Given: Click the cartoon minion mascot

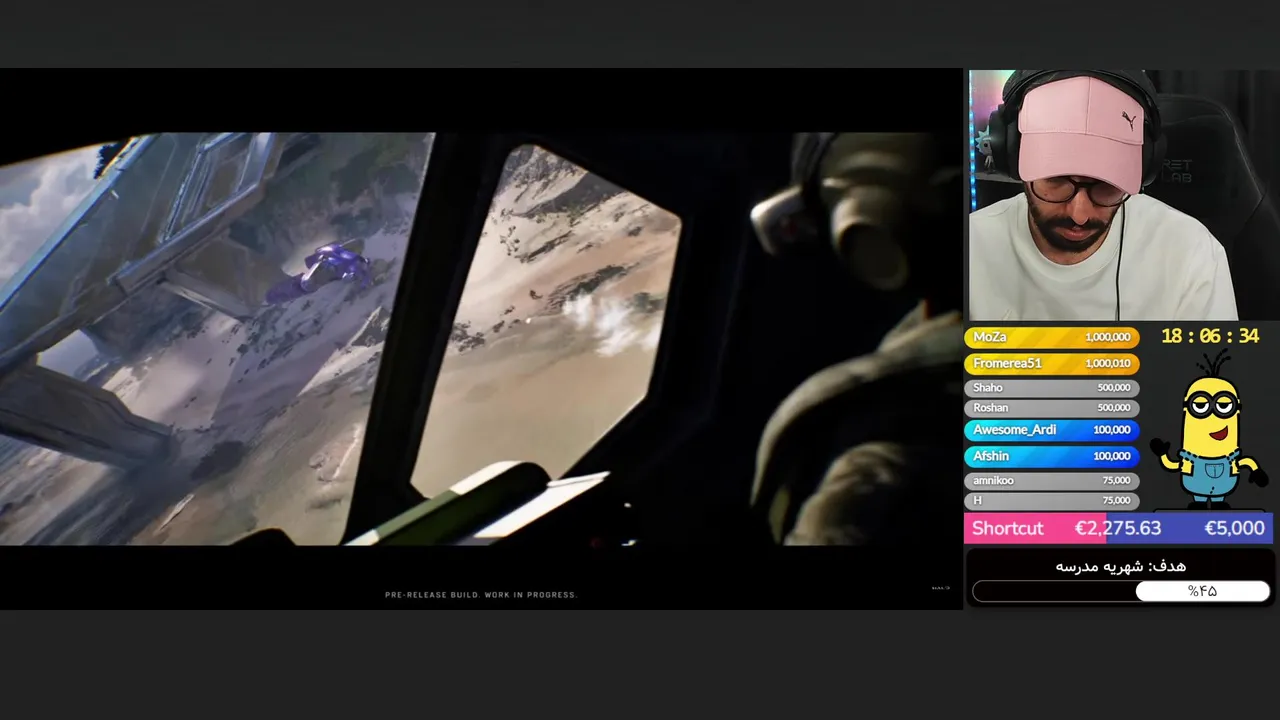Looking at the screenshot, I should pyautogui.click(x=1208, y=431).
